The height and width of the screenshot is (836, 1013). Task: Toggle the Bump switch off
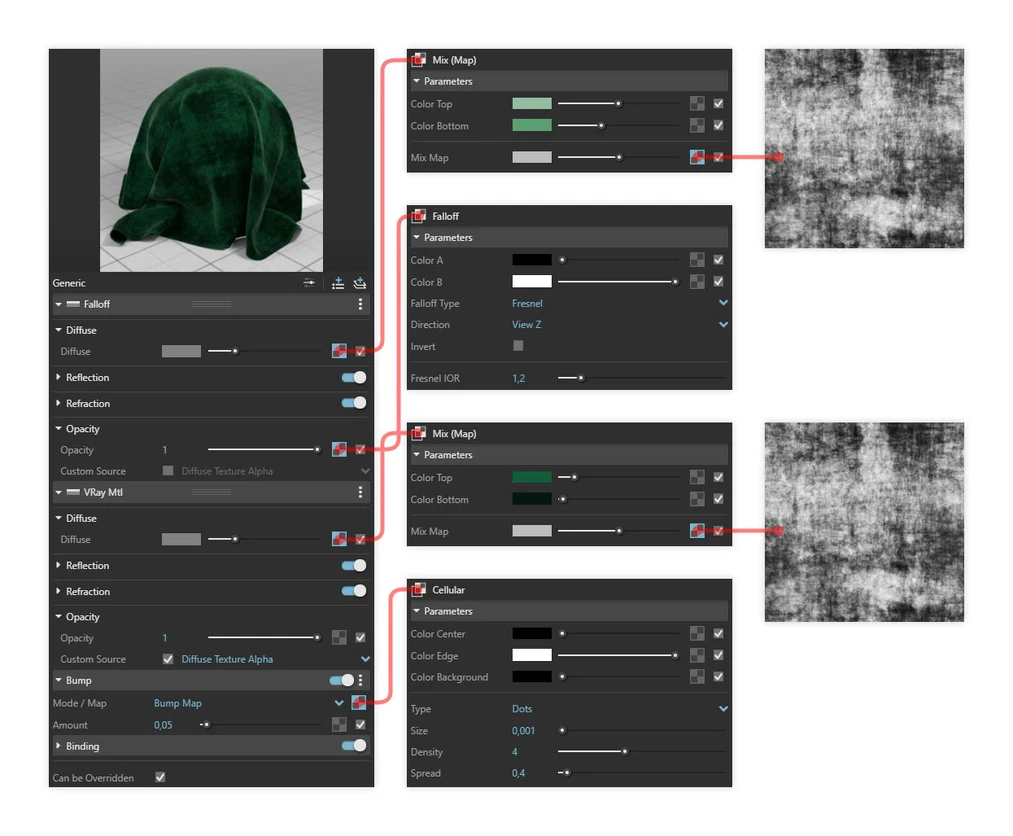(342, 680)
